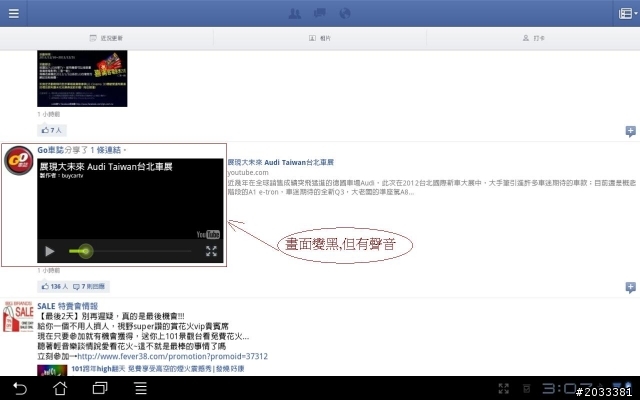This screenshot has width=640, height=400.
Task: Open messages icon in top bar
Action: 320,13
